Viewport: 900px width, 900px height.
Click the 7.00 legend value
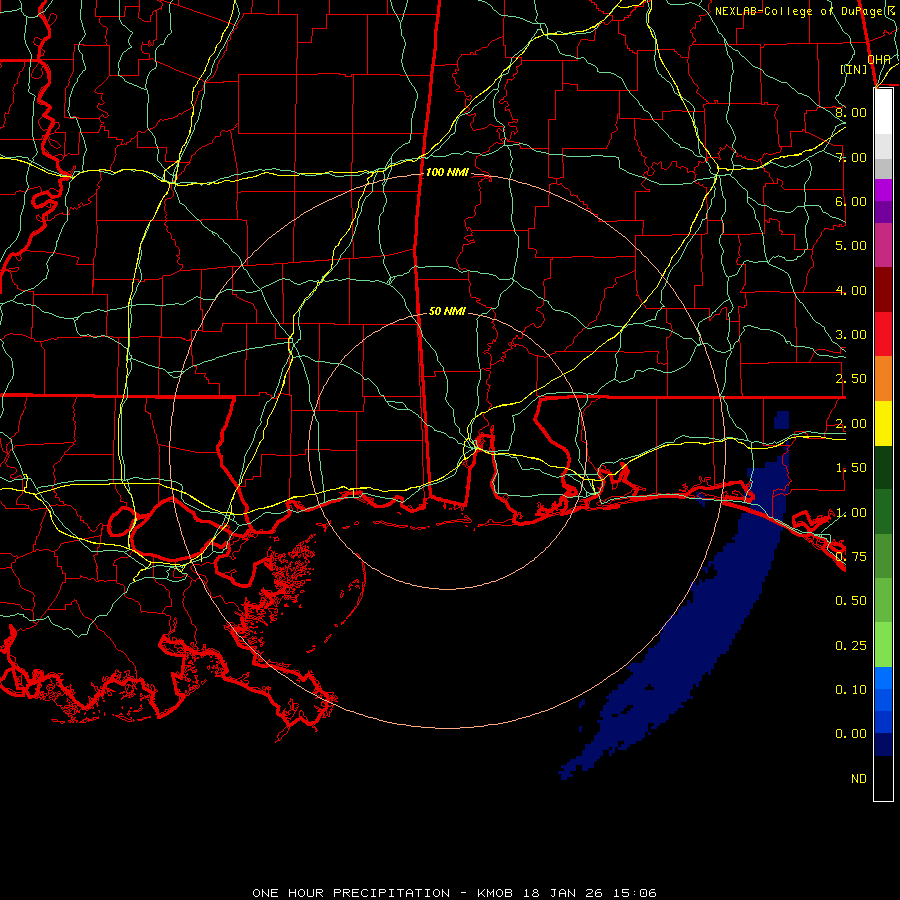pos(851,157)
